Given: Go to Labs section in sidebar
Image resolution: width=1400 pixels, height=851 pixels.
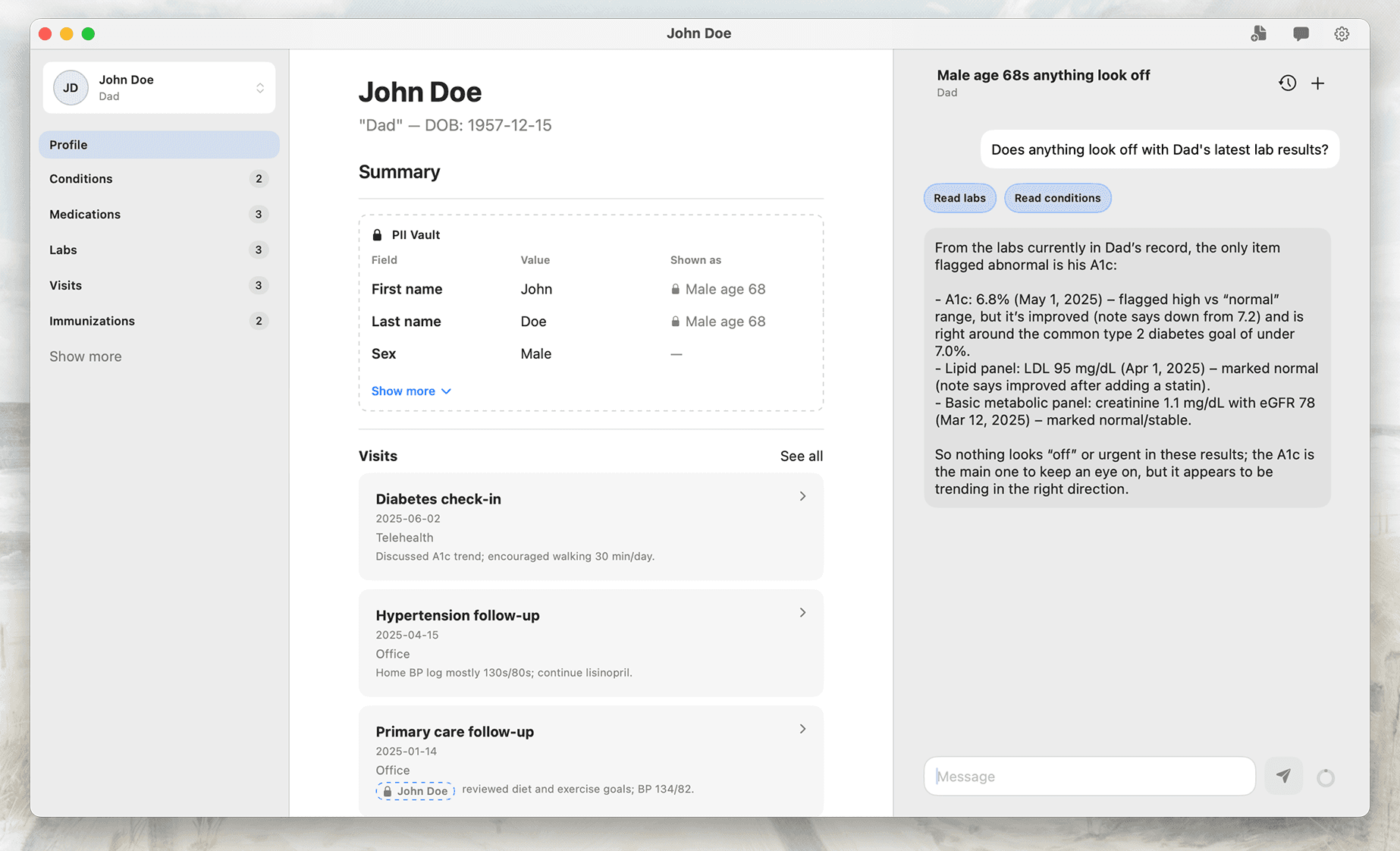Looking at the screenshot, I should (x=63, y=250).
